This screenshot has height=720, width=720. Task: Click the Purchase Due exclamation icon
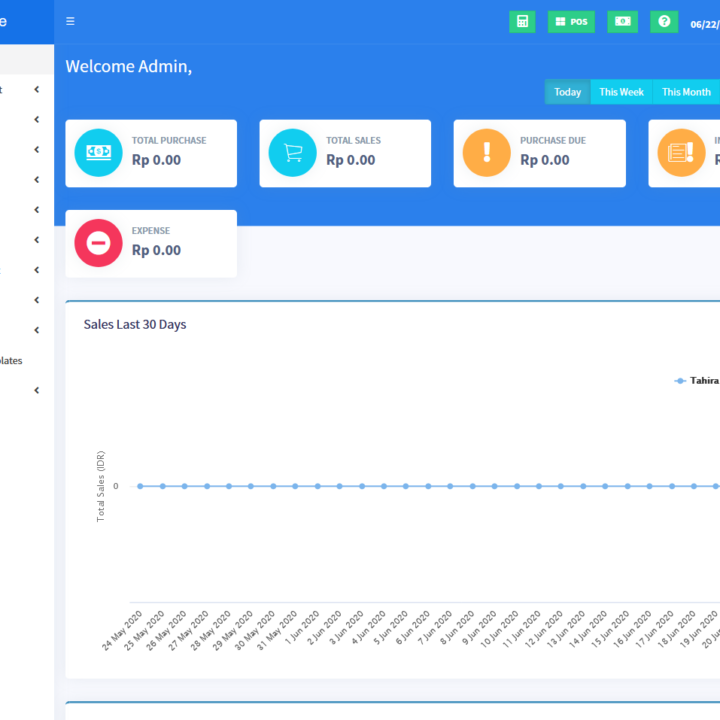click(x=487, y=152)
